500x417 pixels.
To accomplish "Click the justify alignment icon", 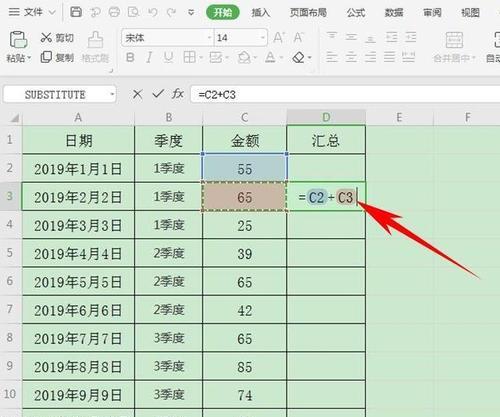I will pyautogui.click(x=389, y=57).
